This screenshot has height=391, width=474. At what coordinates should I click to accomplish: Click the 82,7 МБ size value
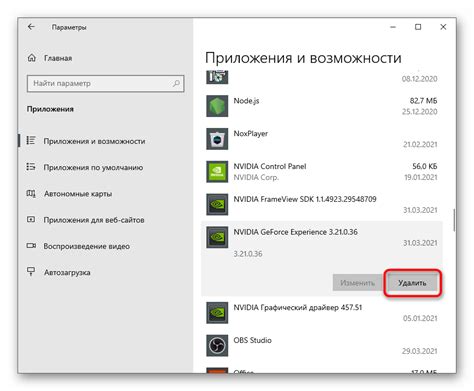[423, 101]
